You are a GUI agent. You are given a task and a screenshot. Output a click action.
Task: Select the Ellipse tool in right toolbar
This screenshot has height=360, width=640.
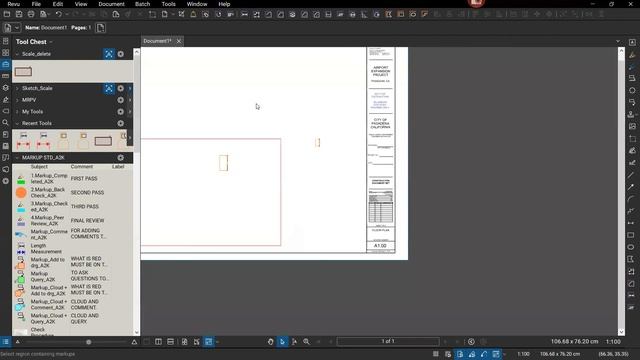pos(631,247)
